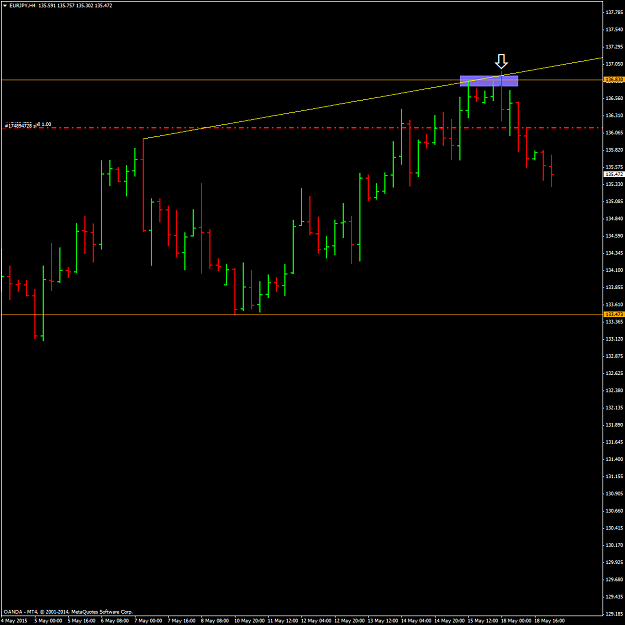Click the 14 May 20:00 time label

(450, 621)
